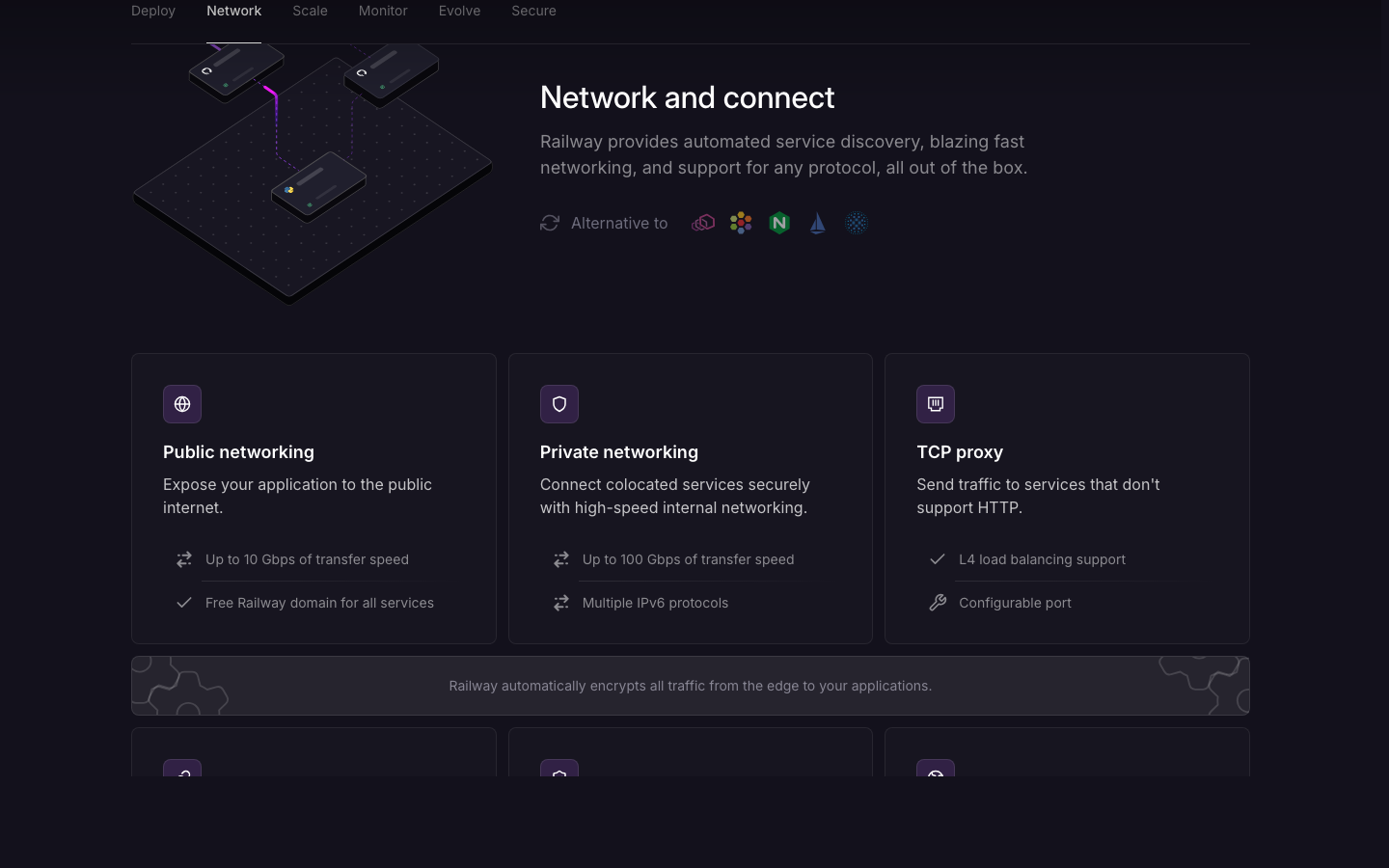Click the Python service node in illustration

tap(318, 186)
